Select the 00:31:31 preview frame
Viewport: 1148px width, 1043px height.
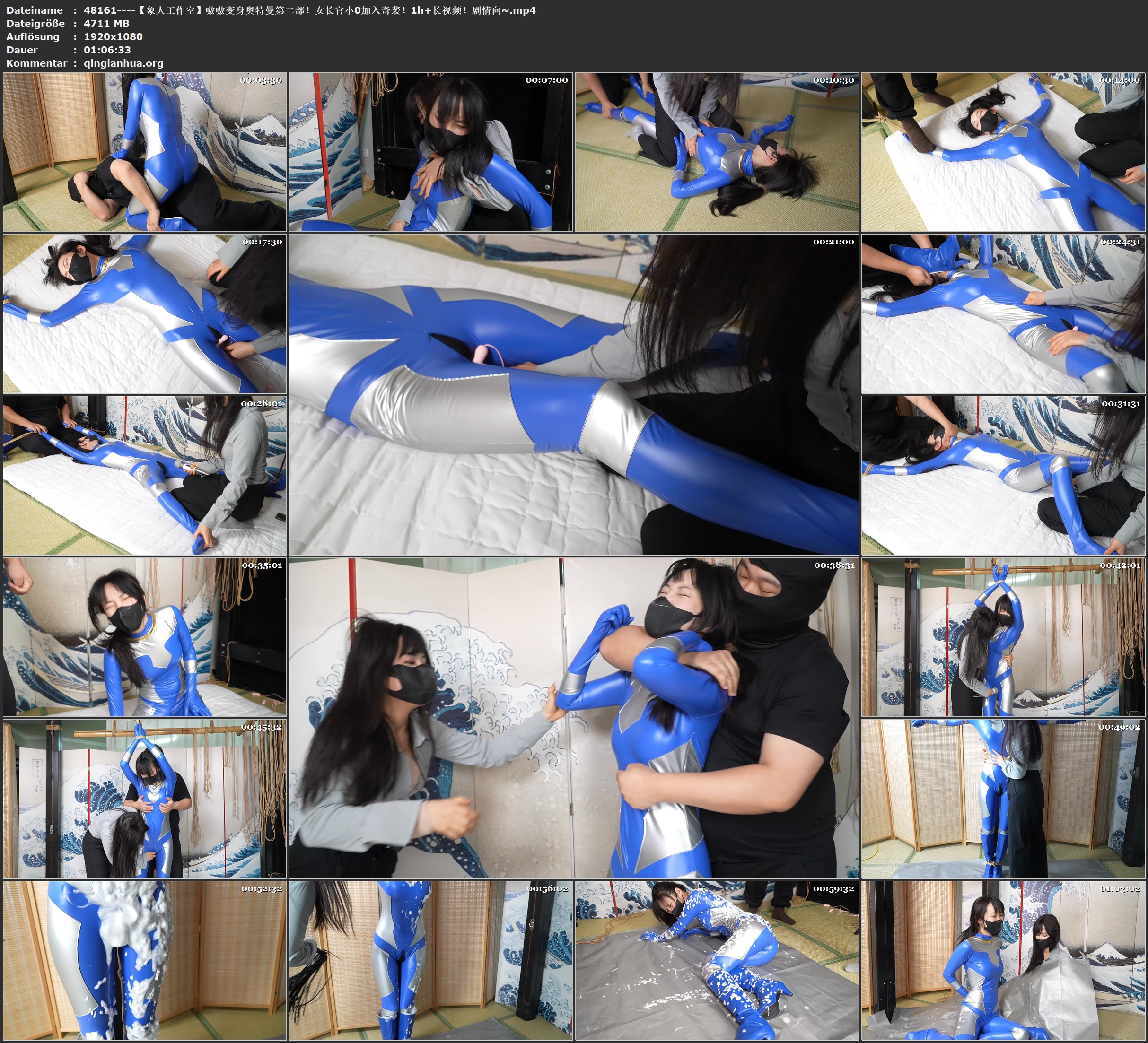(1003, 475)
